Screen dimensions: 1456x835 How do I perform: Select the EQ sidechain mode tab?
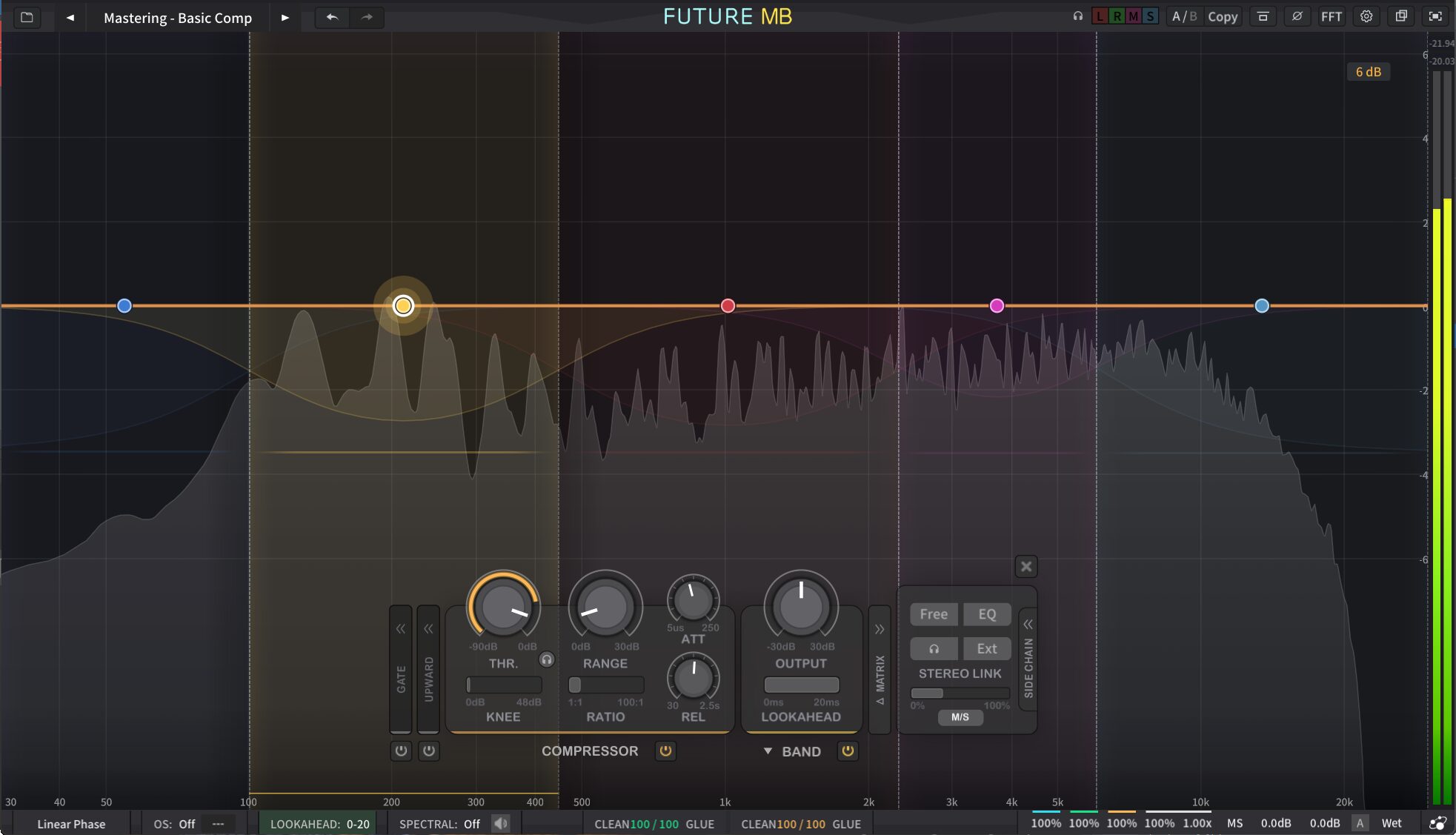click(x=986, y=614)
